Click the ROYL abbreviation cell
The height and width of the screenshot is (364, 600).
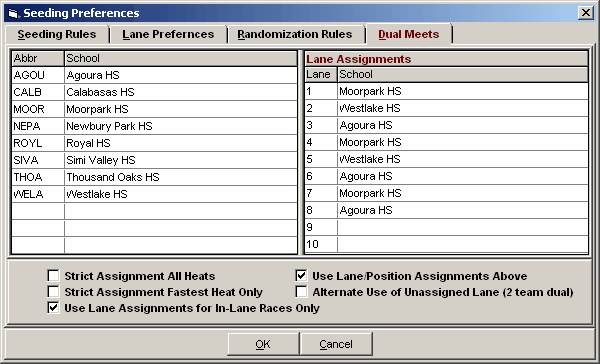coord(38,143)
